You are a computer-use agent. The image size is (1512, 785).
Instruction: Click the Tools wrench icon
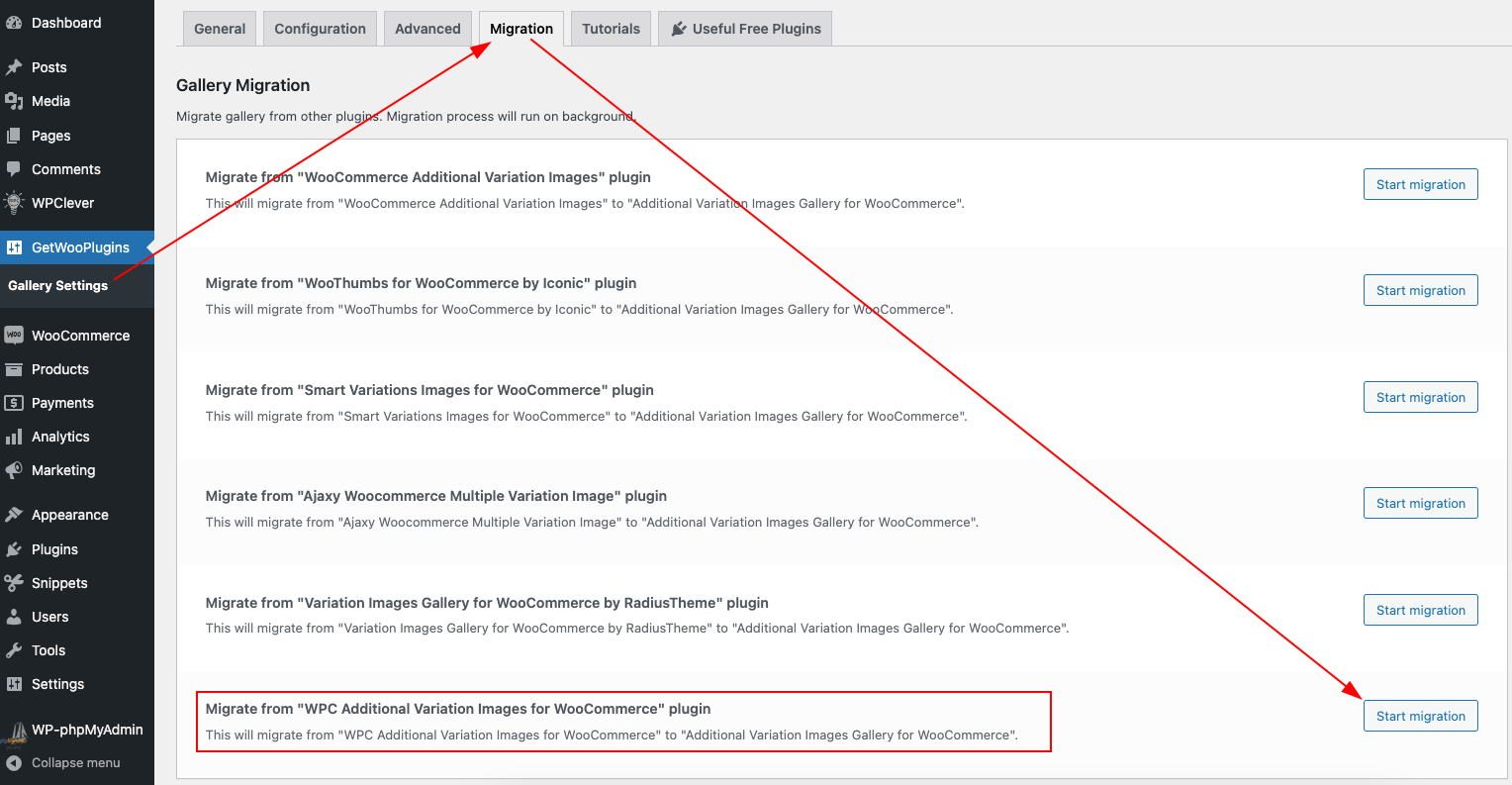[14, 650]
